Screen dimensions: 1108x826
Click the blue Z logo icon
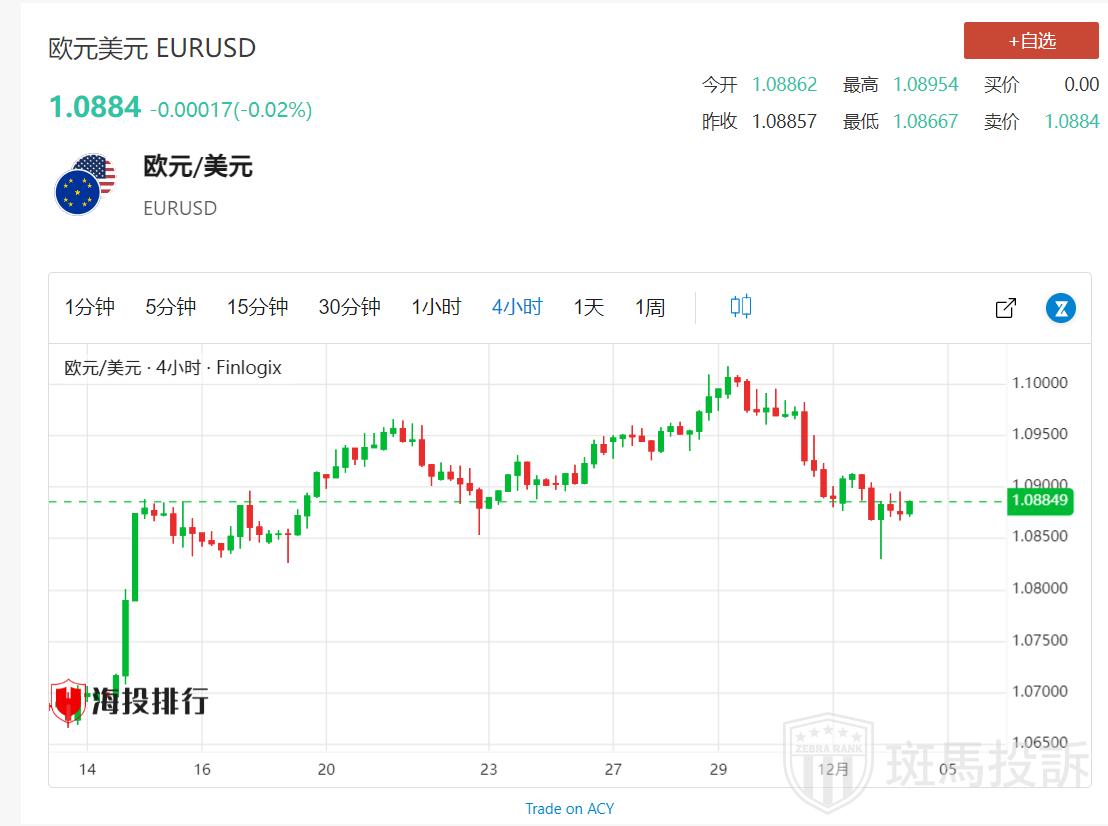pyautogui.click(x=1060, y=308)
